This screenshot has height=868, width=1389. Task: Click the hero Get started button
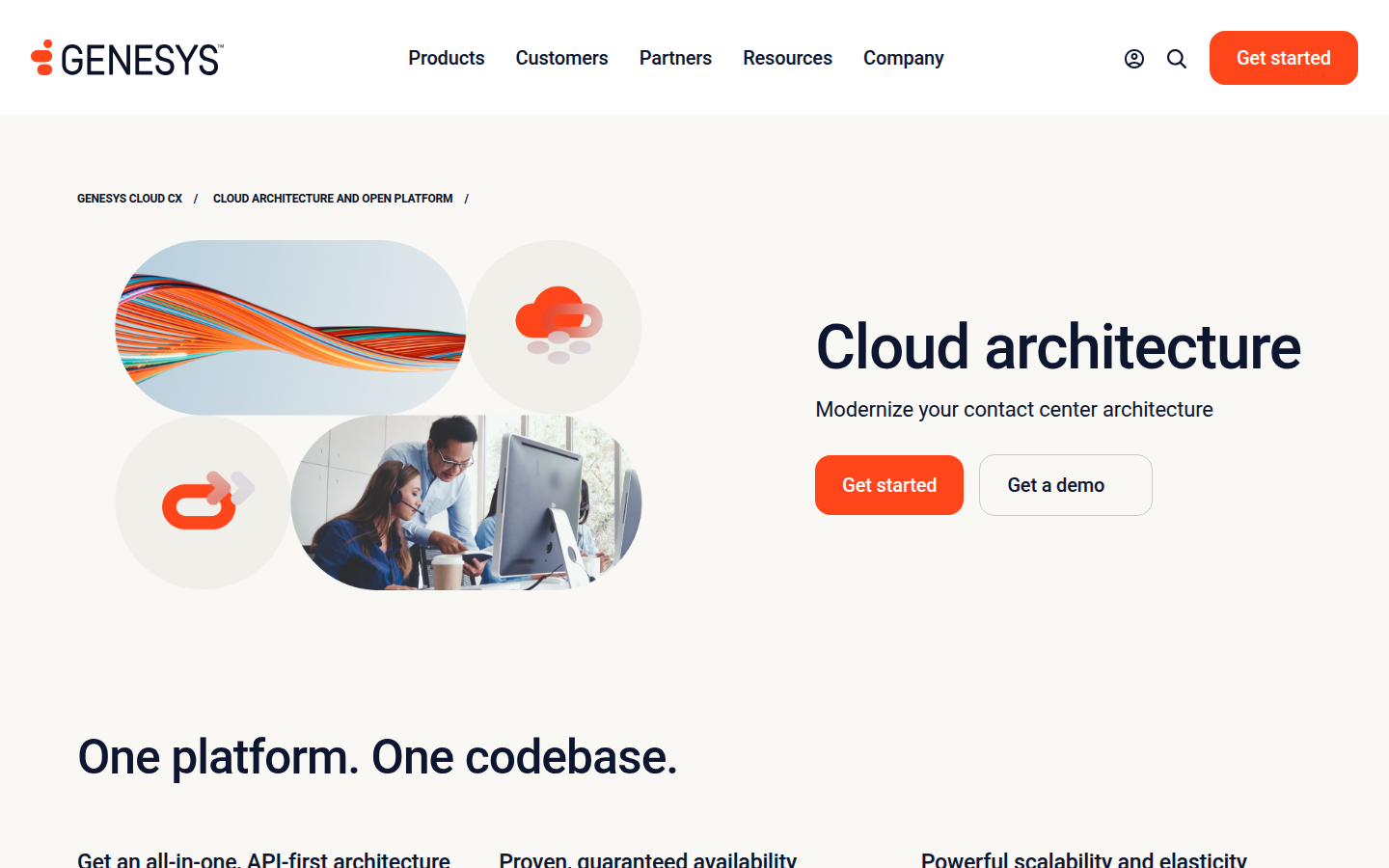coord(888,485)
